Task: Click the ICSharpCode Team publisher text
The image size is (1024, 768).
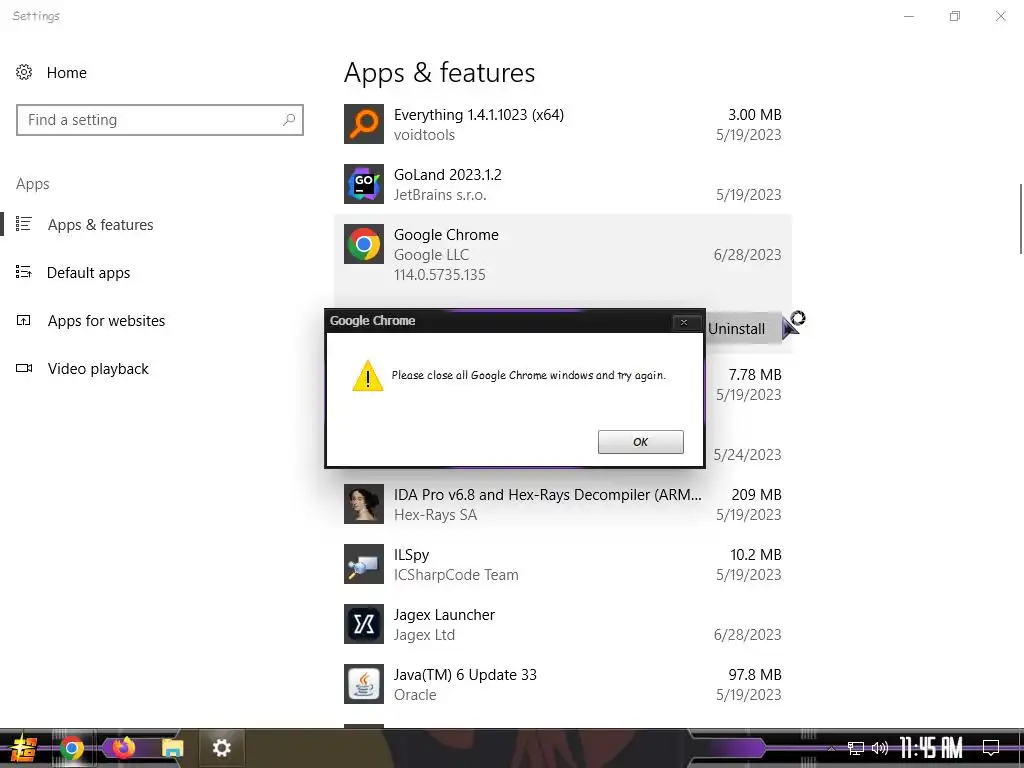Action: [x=456, y=575]
